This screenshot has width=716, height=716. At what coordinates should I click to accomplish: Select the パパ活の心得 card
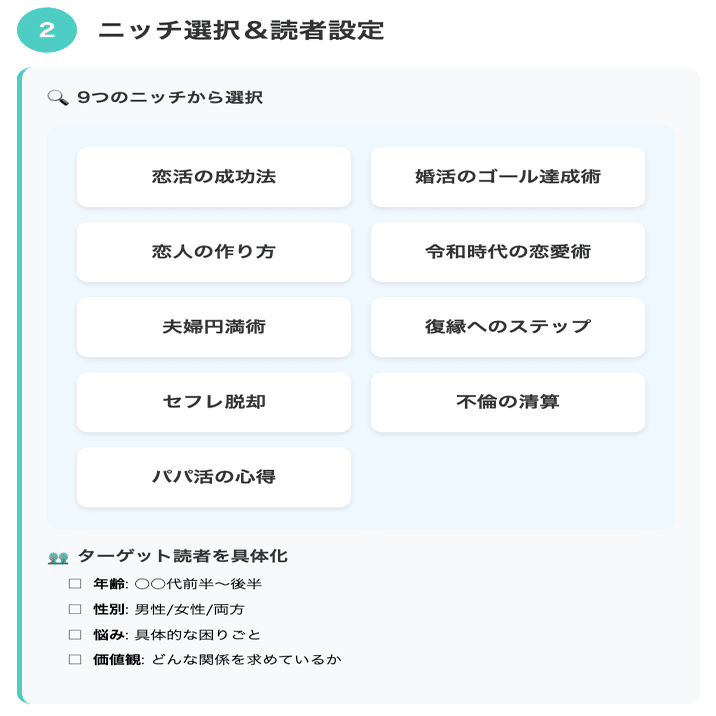tap(213, 477)
